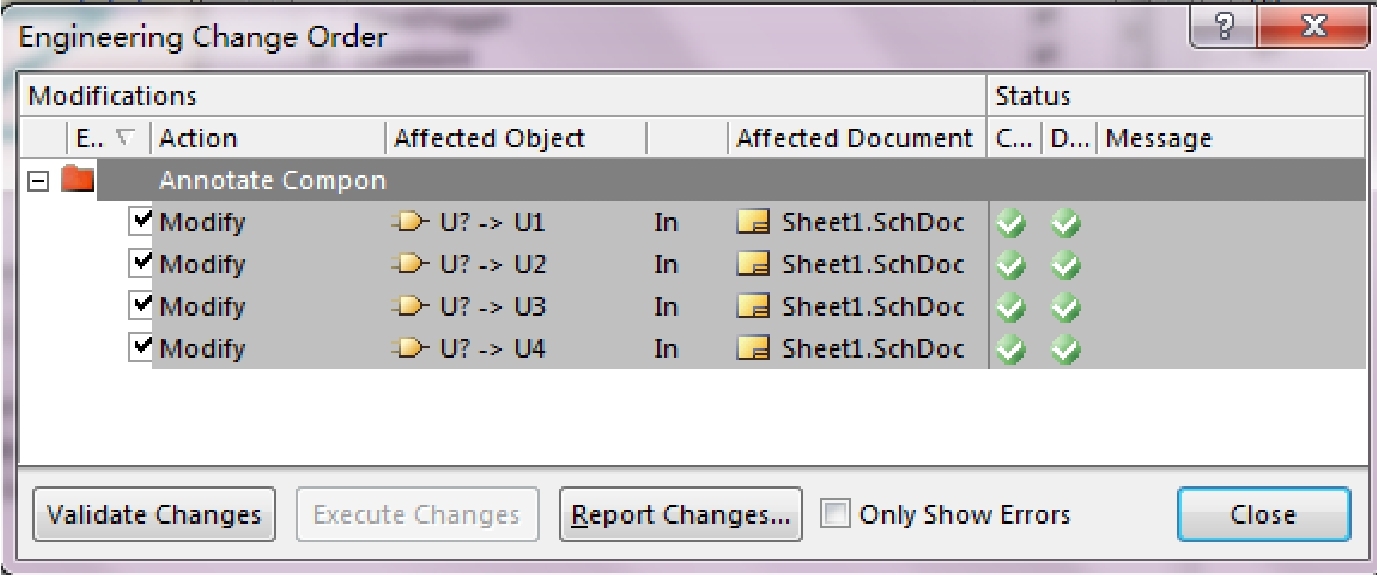Click the red Annotate Component folder icon
Image resolution: width=1377 pixels, height=575 pixels.
click(x=77, y=180)
